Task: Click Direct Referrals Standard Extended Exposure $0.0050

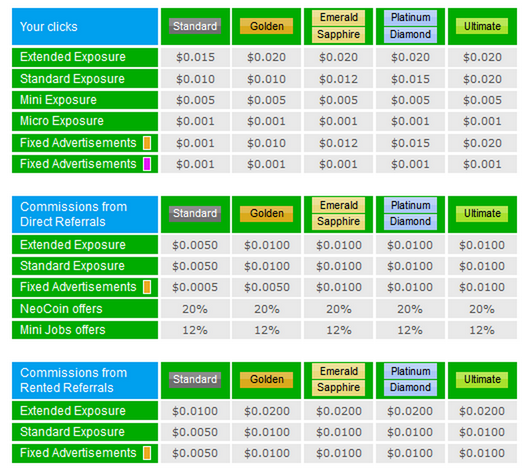Action: [x=195, y=245]
